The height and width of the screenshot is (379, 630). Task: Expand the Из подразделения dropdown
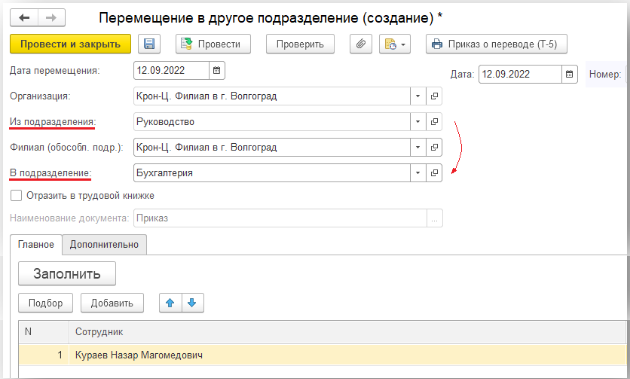[x=418, y=122]
